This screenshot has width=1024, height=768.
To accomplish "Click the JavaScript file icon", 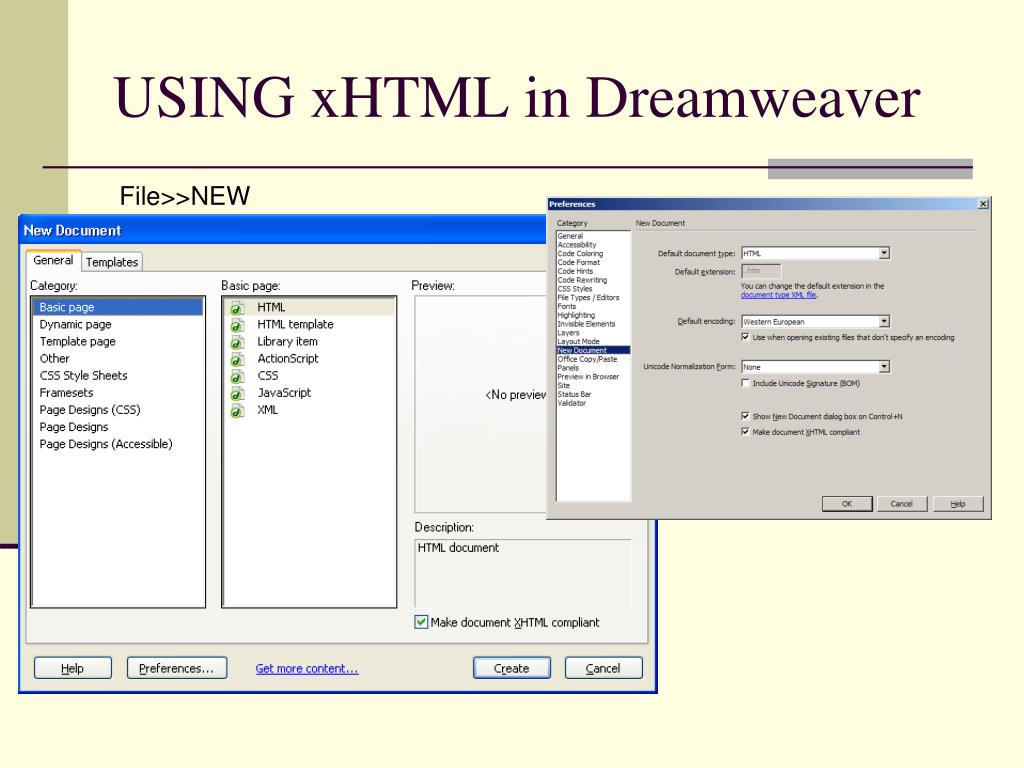I will 237,393.
